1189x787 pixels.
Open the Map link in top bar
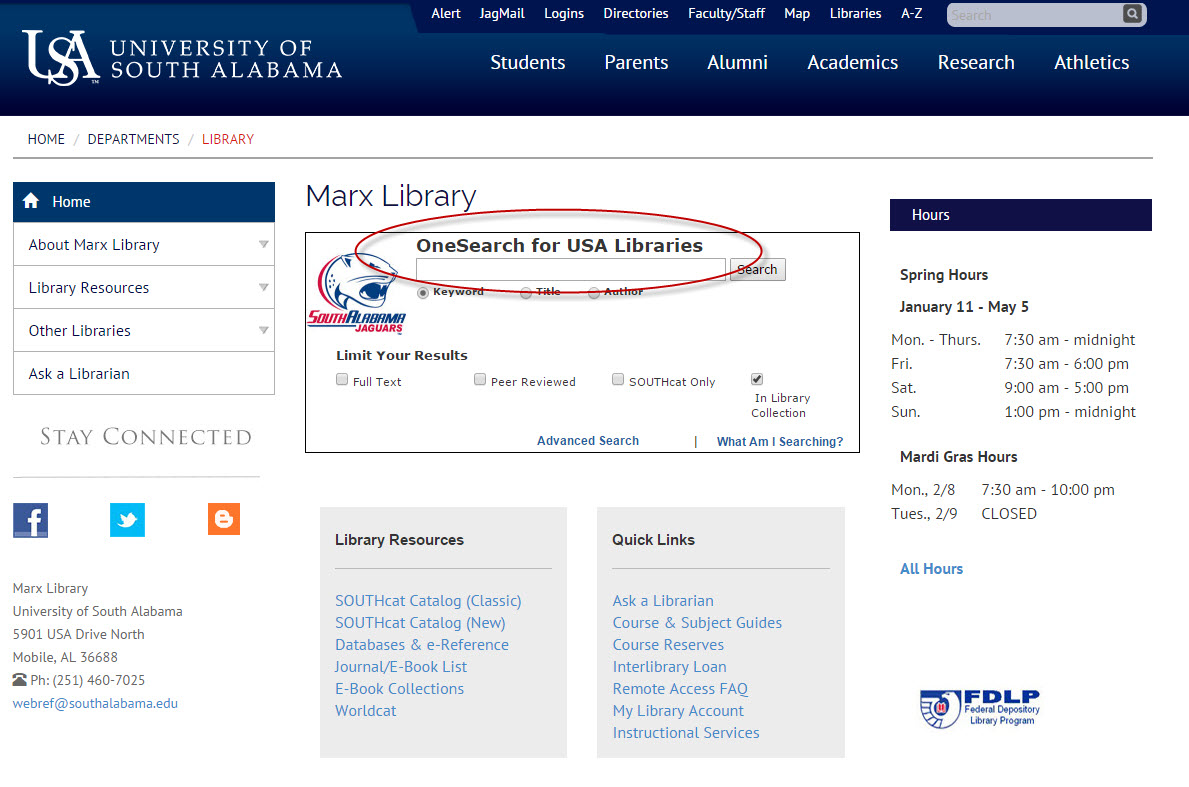[797, 14]
